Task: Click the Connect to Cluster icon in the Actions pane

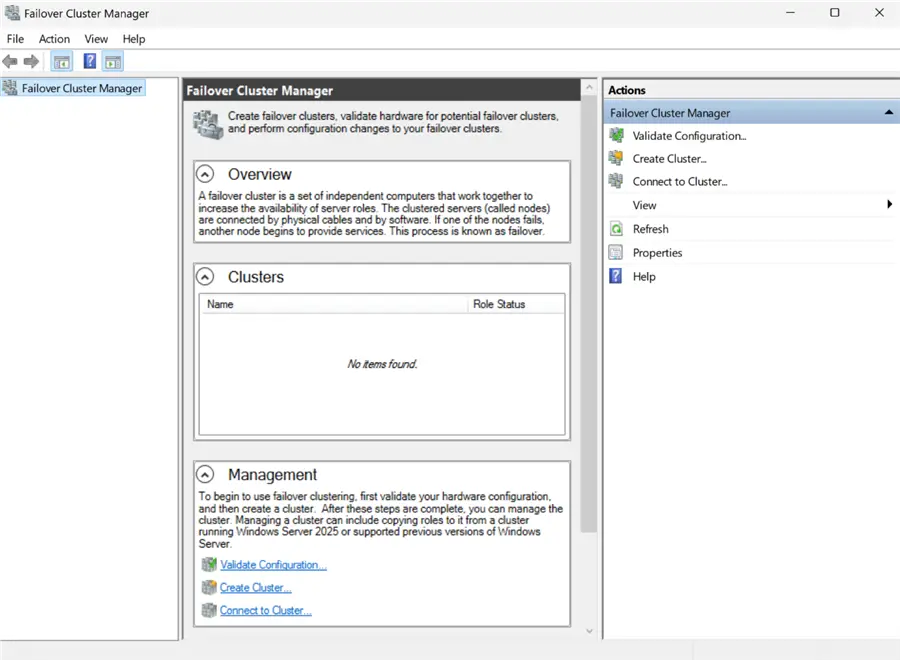Action: pyautogui.click(x=616, y=181)
